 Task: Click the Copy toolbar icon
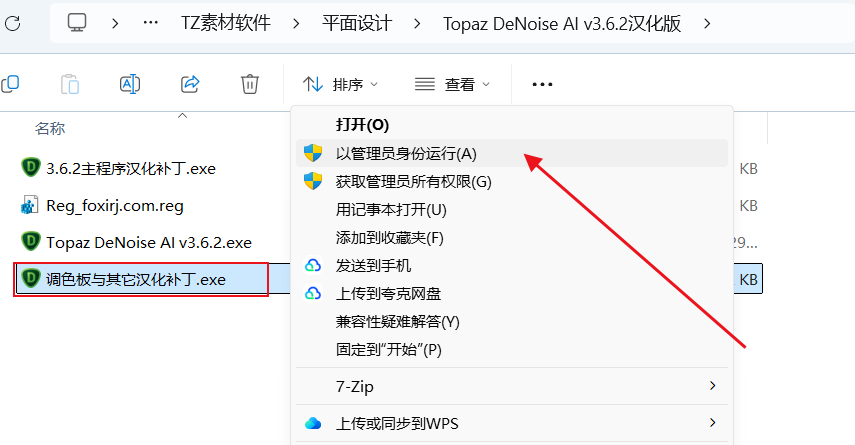[10, 84]
